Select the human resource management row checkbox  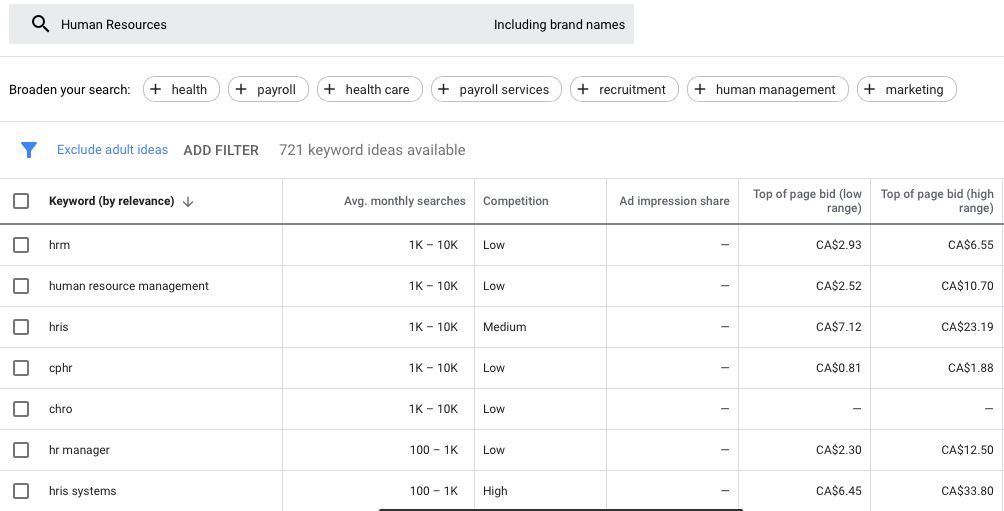[21, 286]
